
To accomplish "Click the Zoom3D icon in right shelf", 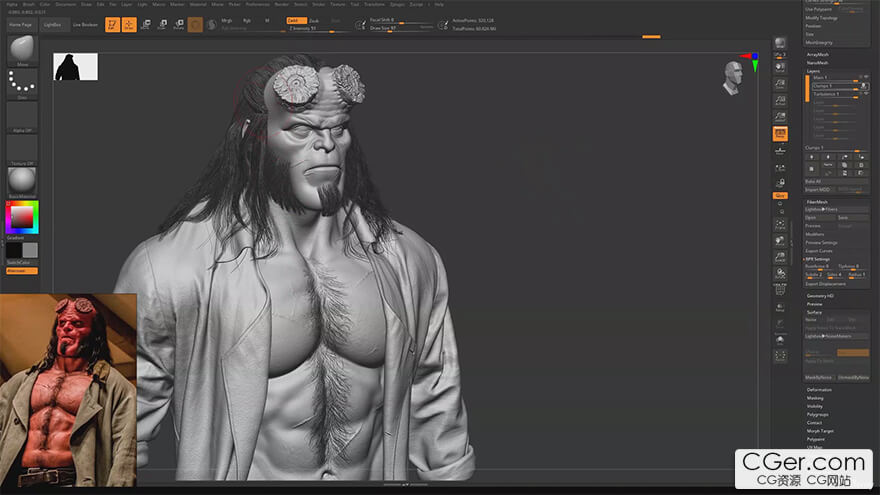I will (x=780, y=257).
